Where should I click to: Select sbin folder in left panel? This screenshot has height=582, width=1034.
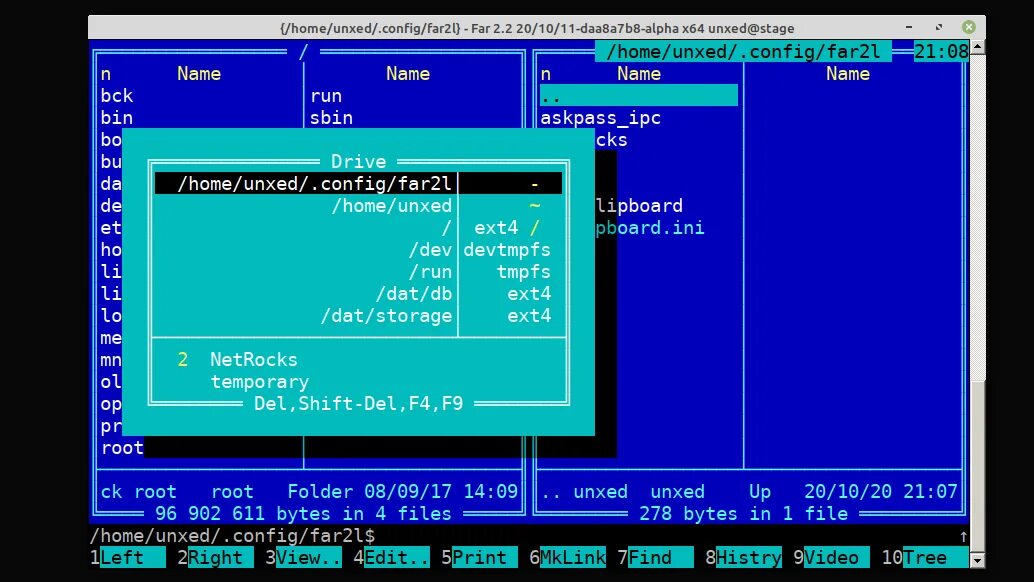click(x=331, y=118)
